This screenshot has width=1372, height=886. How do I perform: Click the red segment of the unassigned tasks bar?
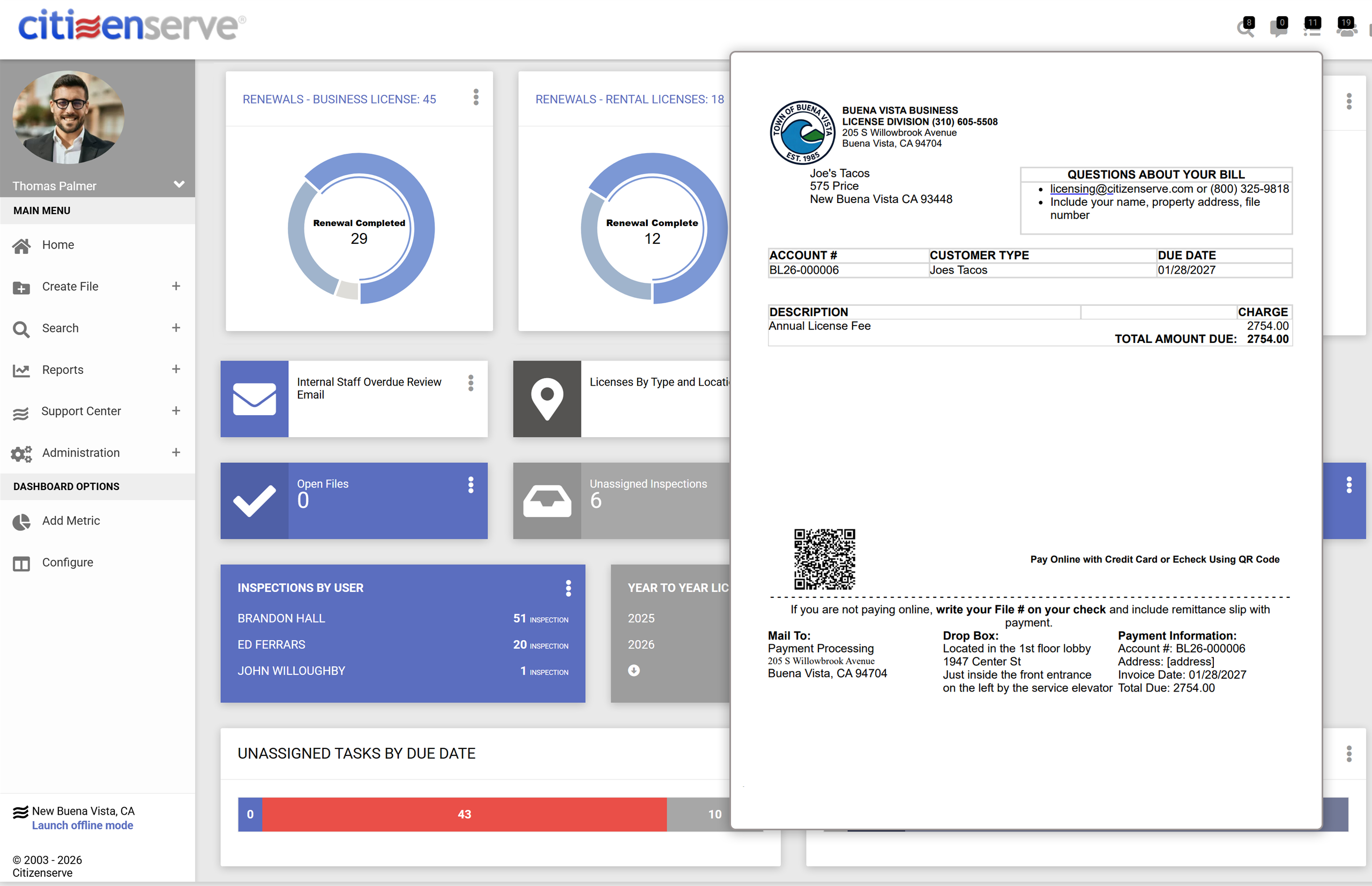click(x=464, y=814)
